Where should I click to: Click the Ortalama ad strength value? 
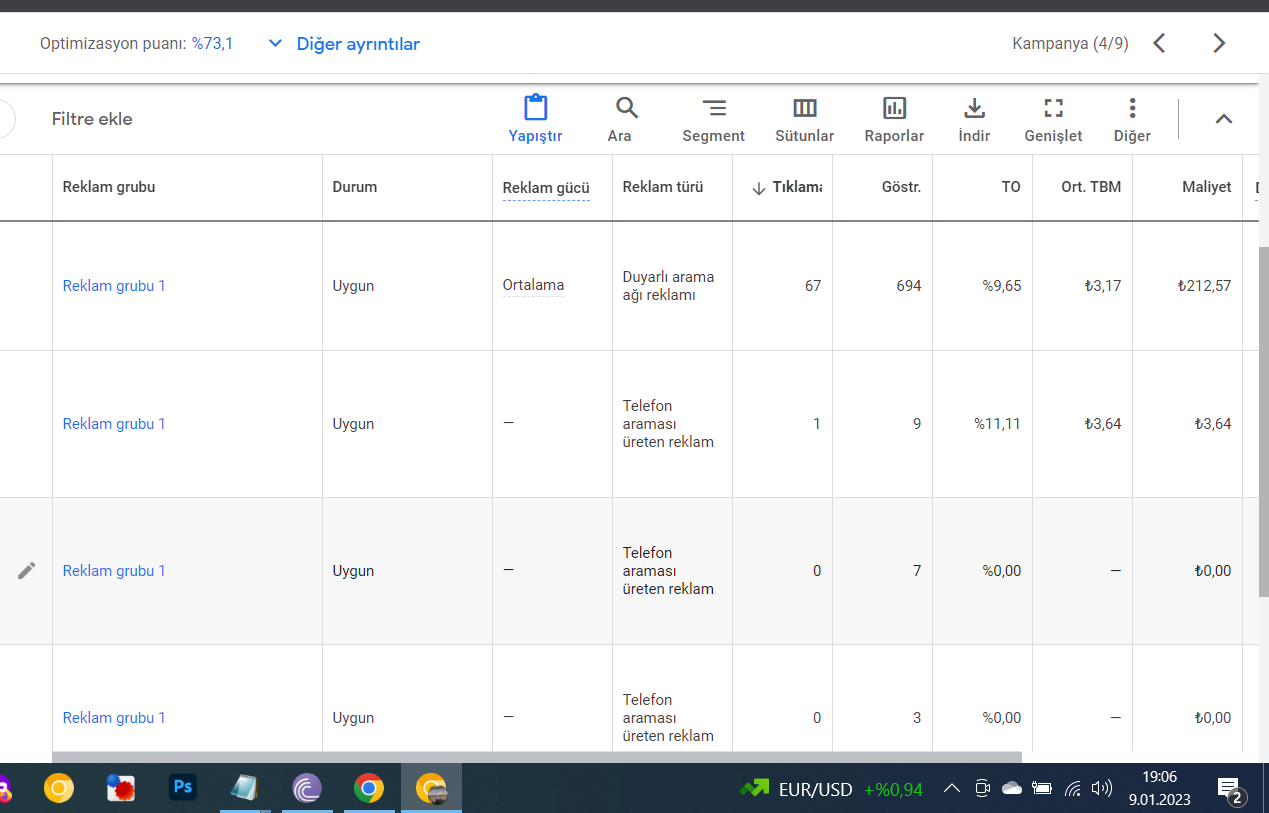pyautogui.click(x=533, y=286)
